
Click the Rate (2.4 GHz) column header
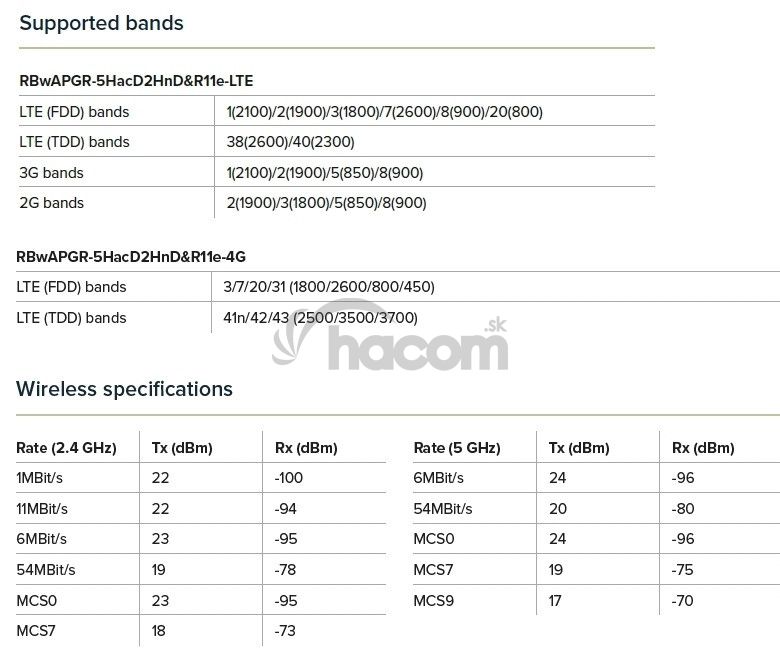click(66, 448)
